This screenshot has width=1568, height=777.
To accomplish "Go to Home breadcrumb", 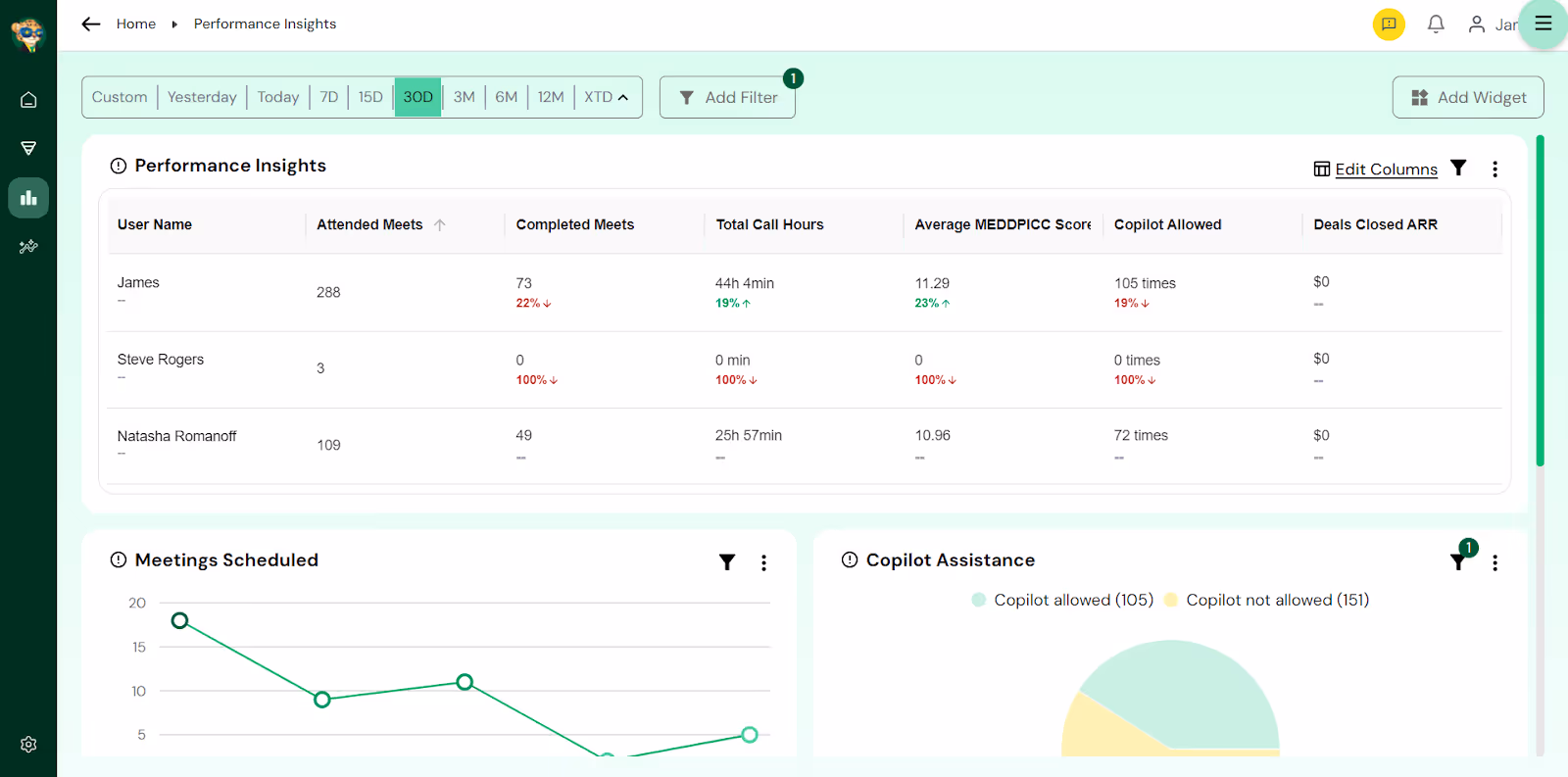I will [136, 24].
